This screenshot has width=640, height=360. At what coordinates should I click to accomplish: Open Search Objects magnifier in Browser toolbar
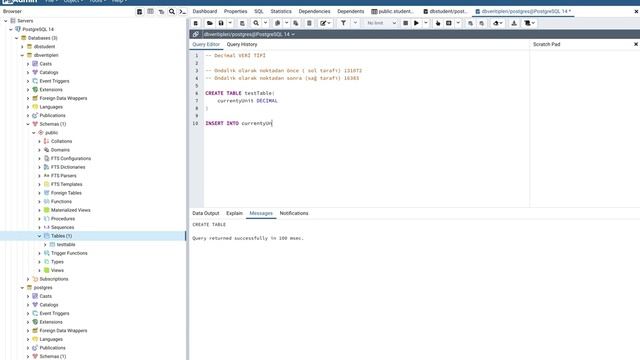(x=172, y=11)
